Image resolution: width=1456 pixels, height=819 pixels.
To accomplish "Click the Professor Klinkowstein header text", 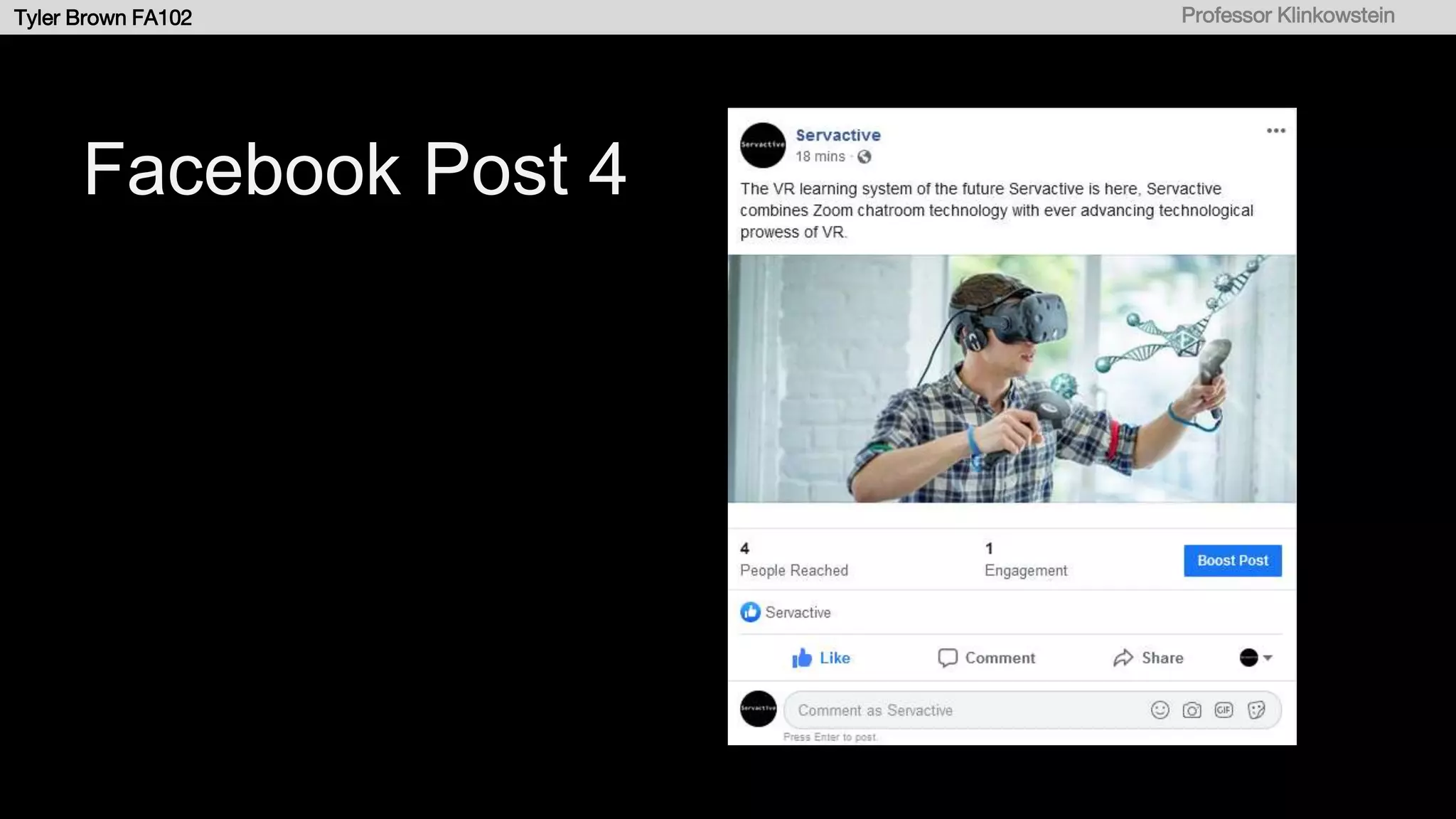I will pyautogui.click(x=1288, y=15).
